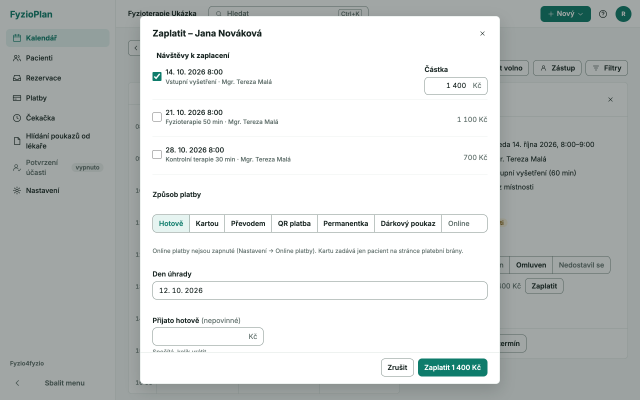Open the Kalendář sidebar item
Screen dimensions: 640x400
[x=58, y=38]
